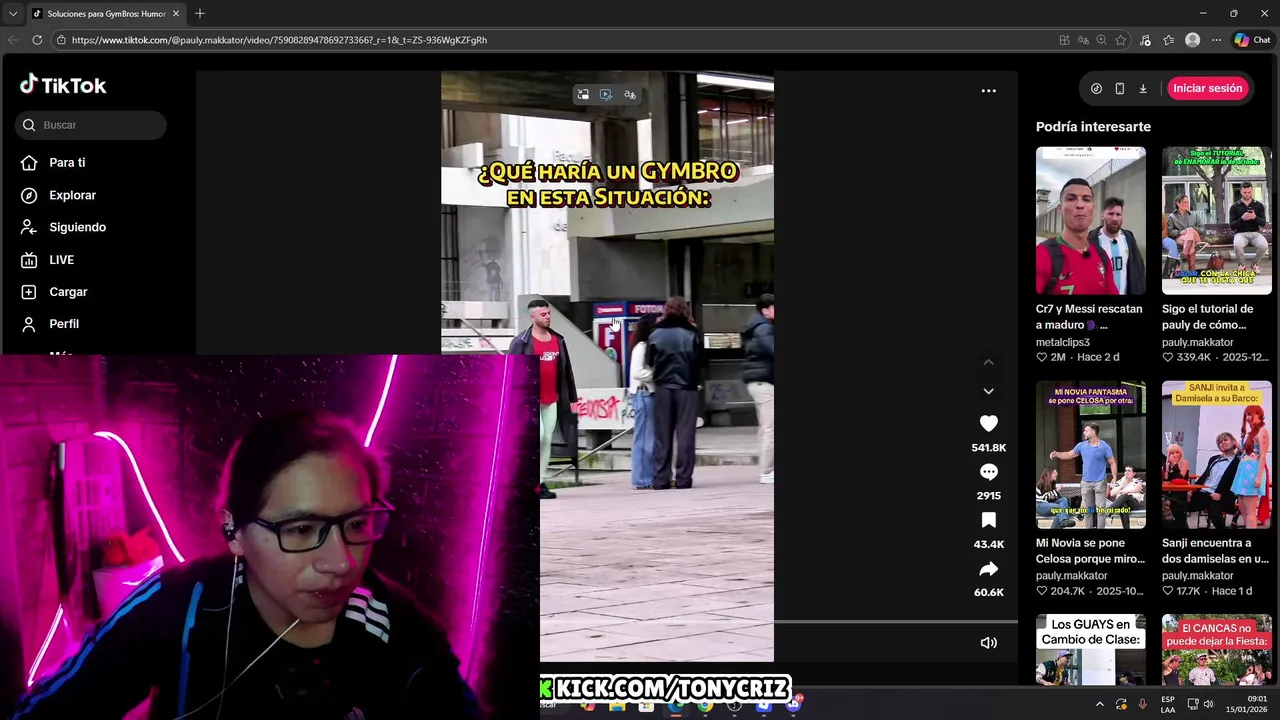This screenshot has height=720, width=1280.
Task: Click the Iniciar sesión button
Action: 1207,88
